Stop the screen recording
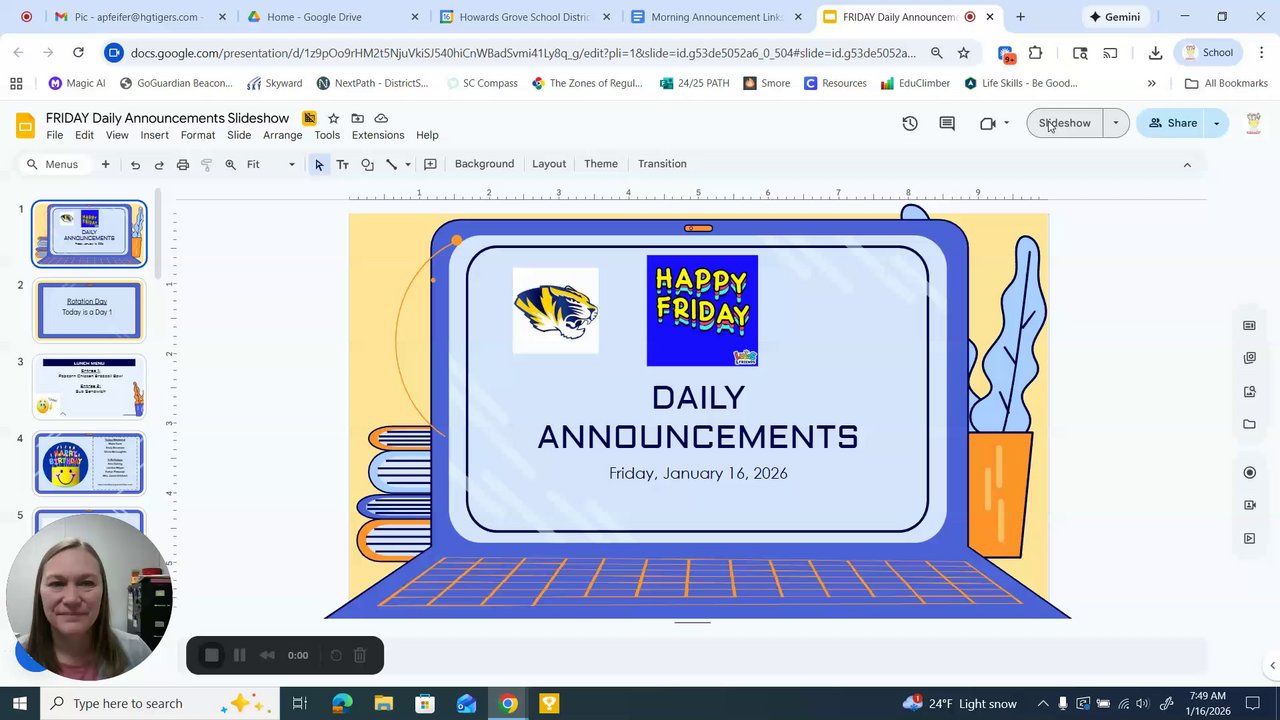The height and width of the screenshot is (720, 1280). tap(211, 655)
